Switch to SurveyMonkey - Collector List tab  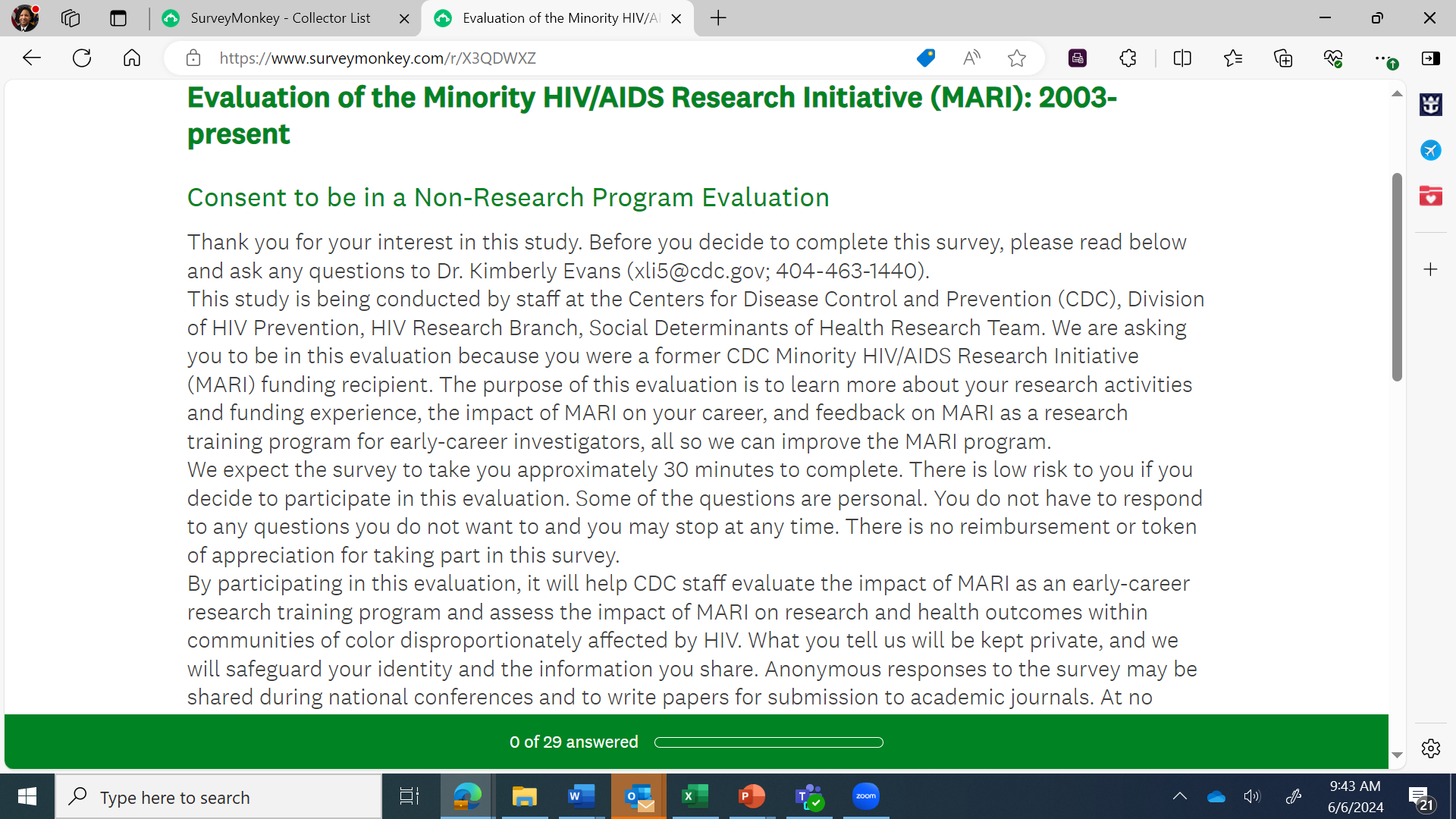tap(281, 18)
